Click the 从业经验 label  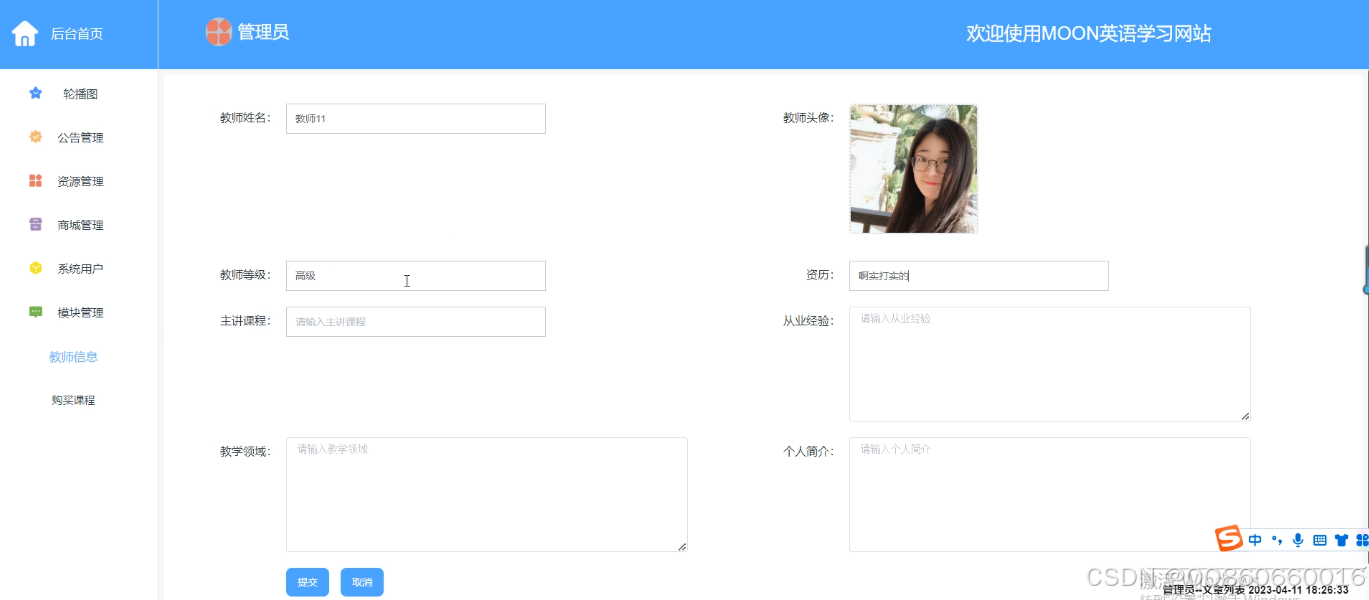(808, 321)
